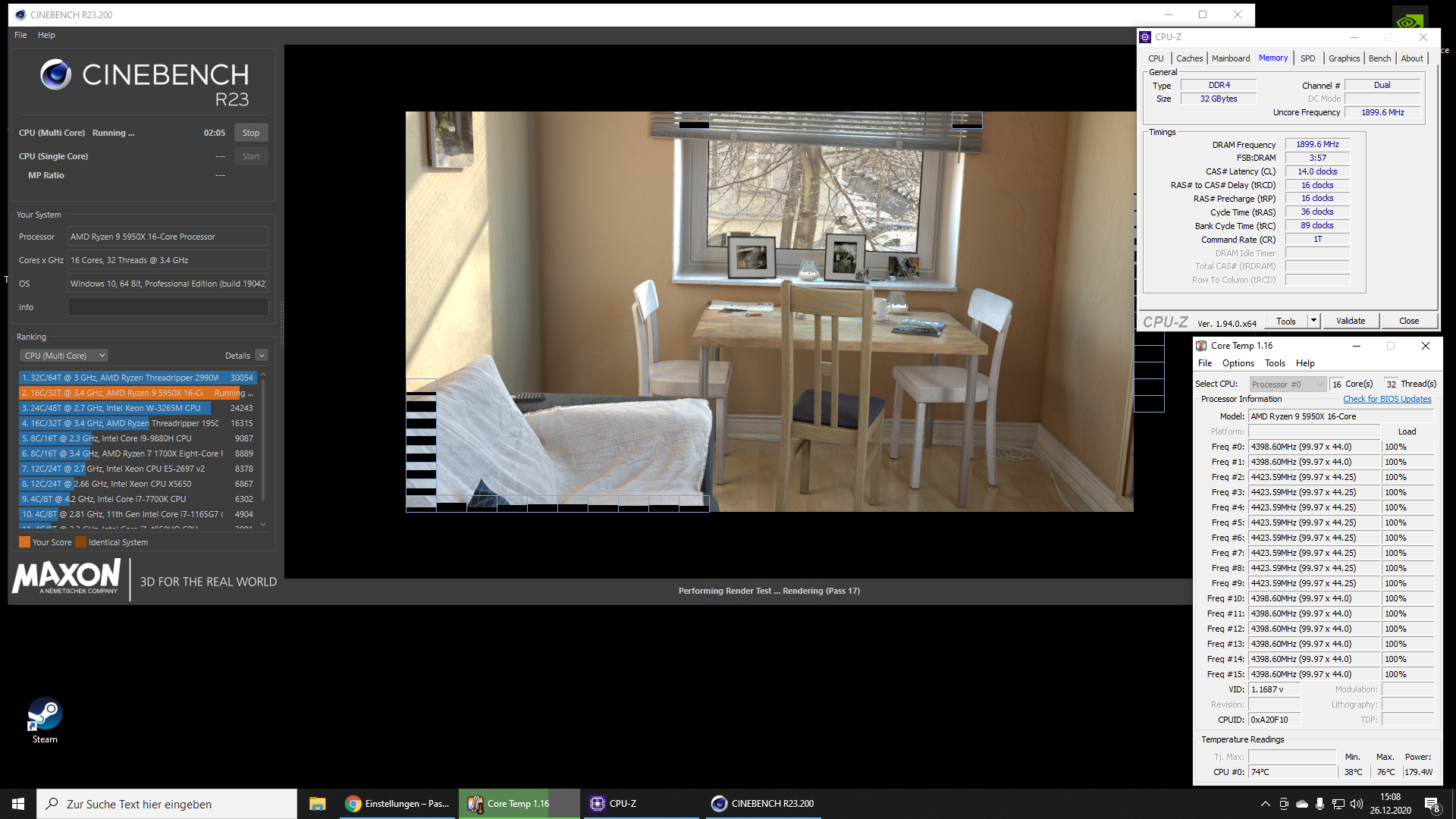Select the Core i9-9880H ranking entry
Image resolution: width=1456 pixels, height=819 pixels.
[137, 438]
